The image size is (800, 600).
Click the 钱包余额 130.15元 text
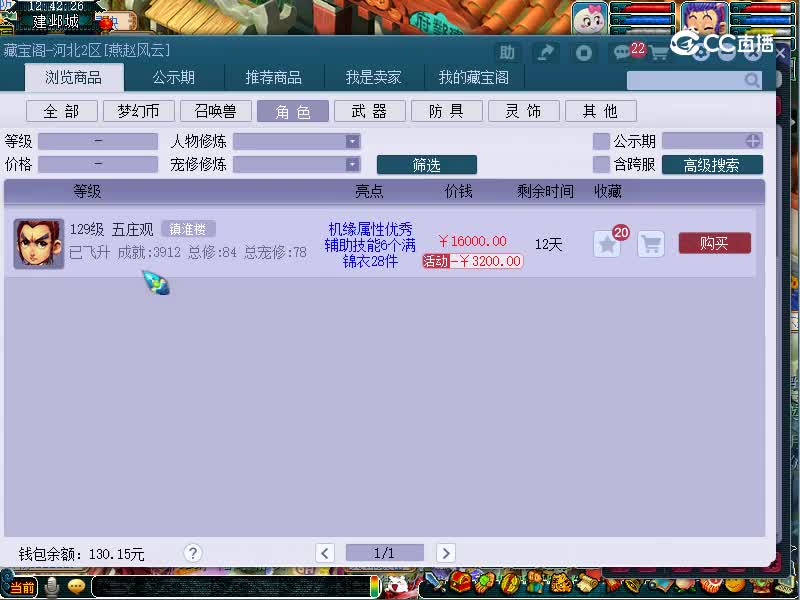(x=82, y=554)
